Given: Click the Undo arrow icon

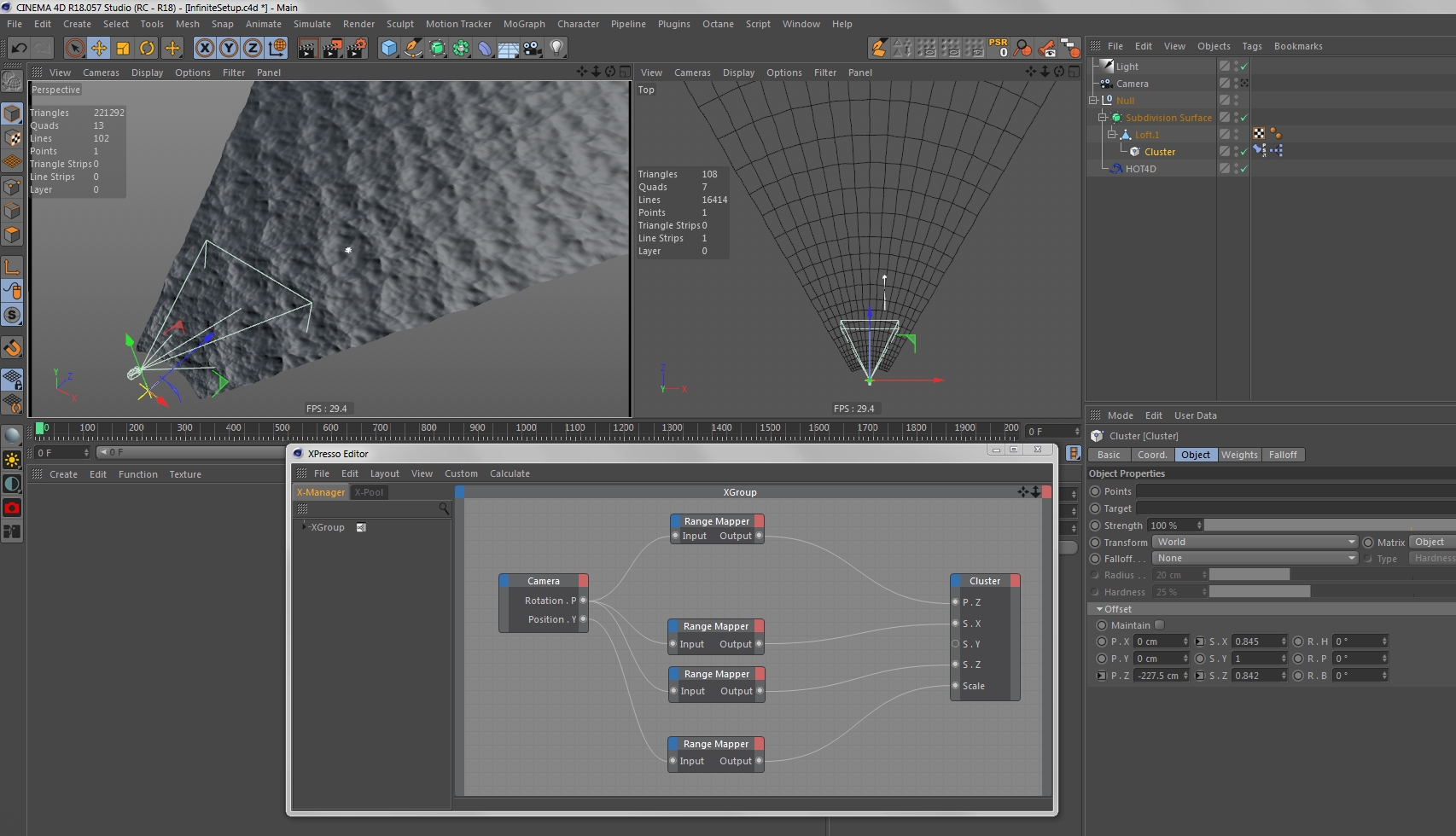Looking at the screenshot, I should pos(19,48).
